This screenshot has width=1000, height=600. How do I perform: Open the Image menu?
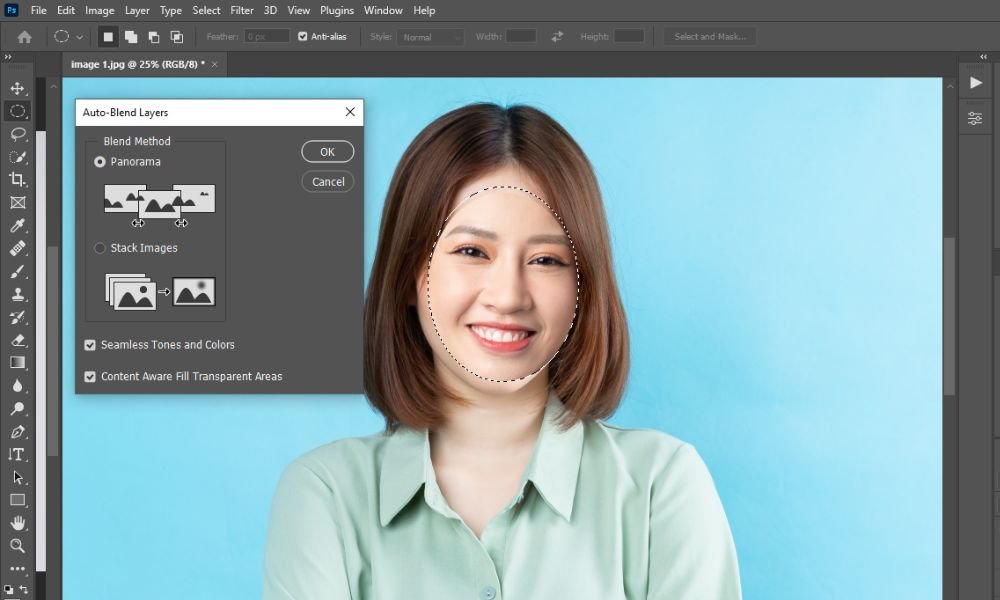point(99,10)
